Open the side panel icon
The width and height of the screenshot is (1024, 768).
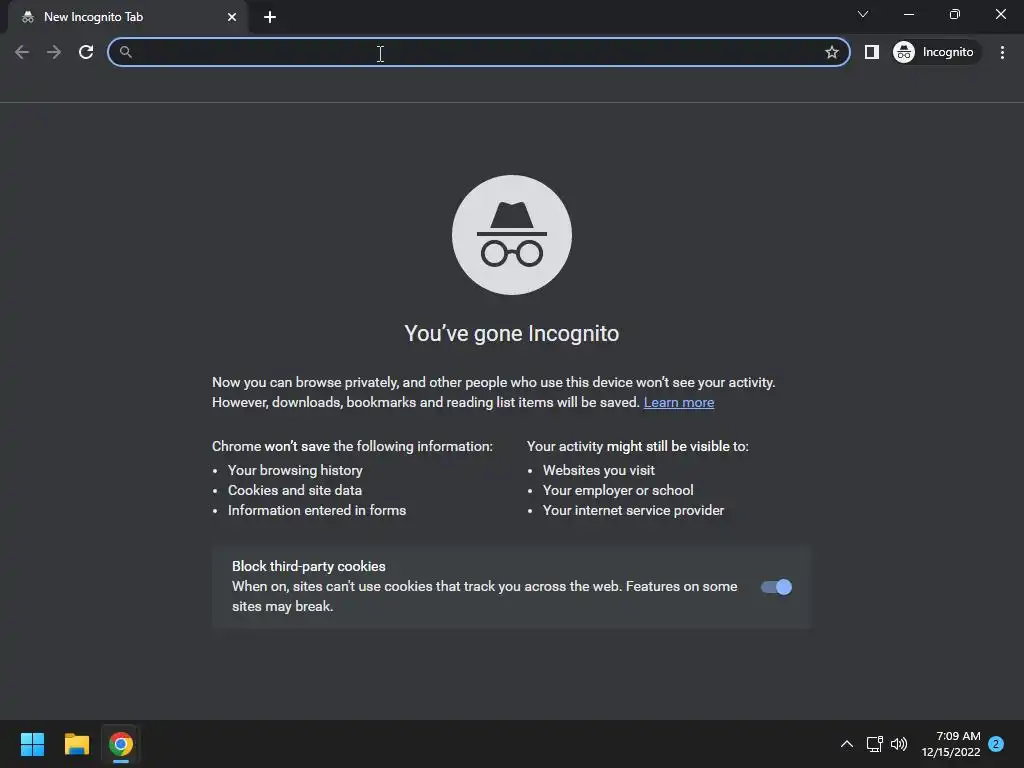[872, 52]
